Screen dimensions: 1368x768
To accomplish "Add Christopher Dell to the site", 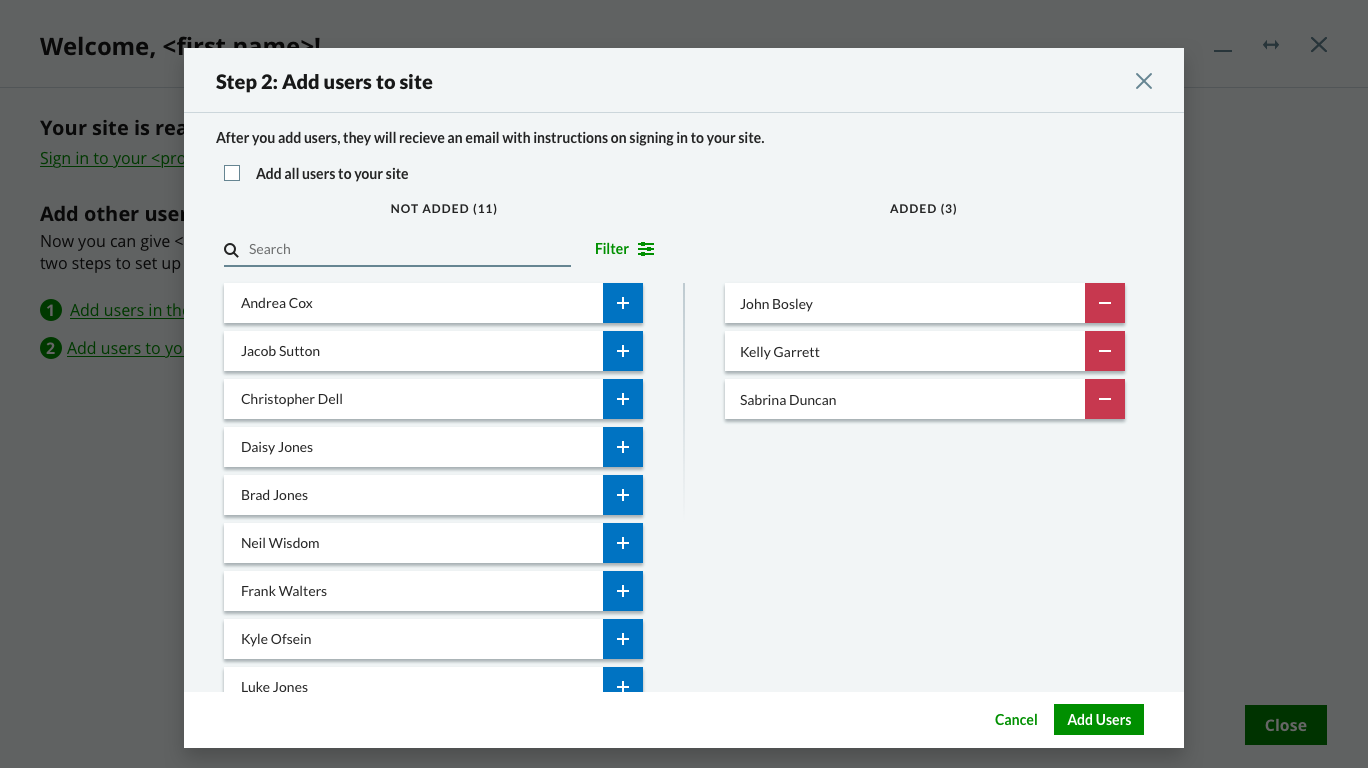I will click(623, 399).
